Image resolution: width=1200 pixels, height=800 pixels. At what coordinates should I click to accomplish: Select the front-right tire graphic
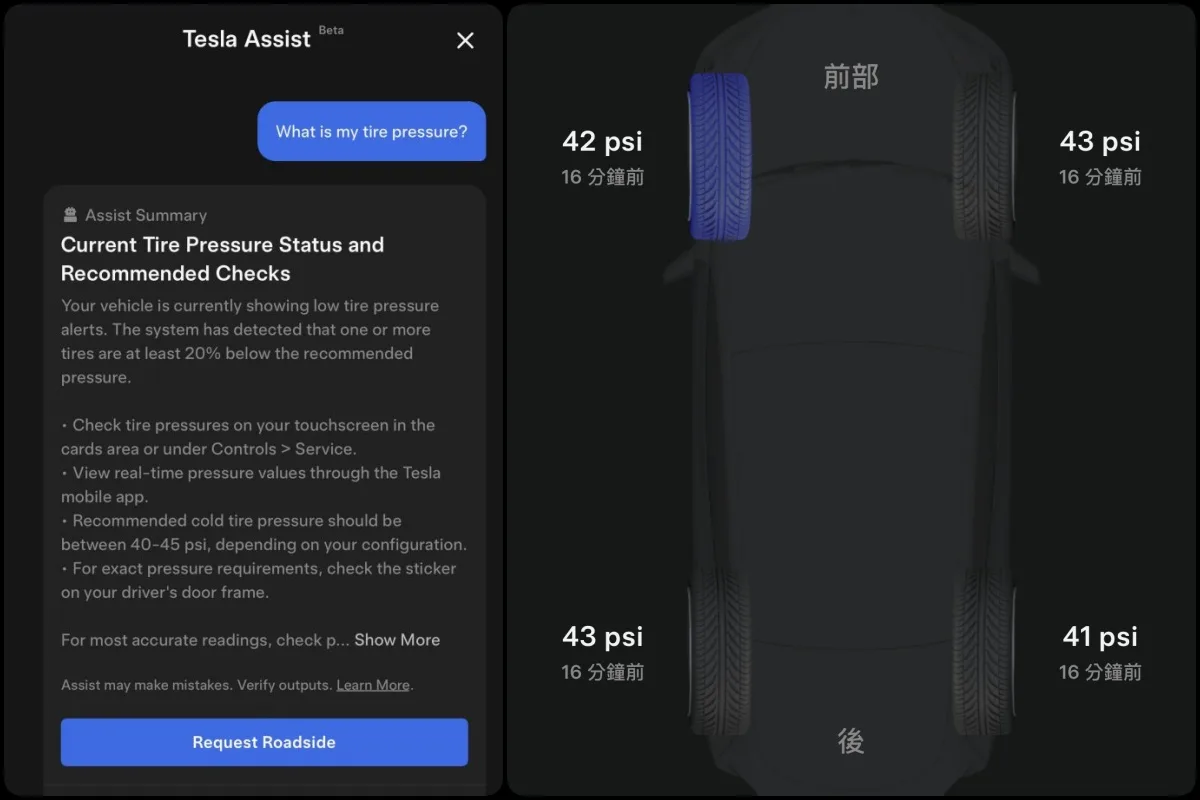(x=985, y=156)
